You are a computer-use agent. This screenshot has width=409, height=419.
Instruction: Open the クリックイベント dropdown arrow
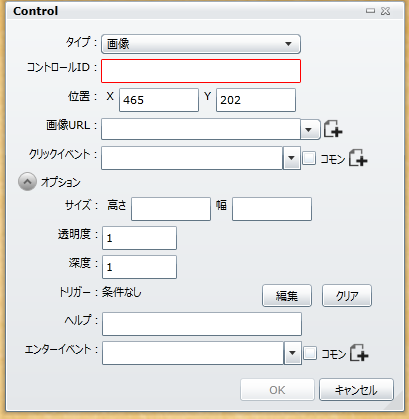pos(292,158)
